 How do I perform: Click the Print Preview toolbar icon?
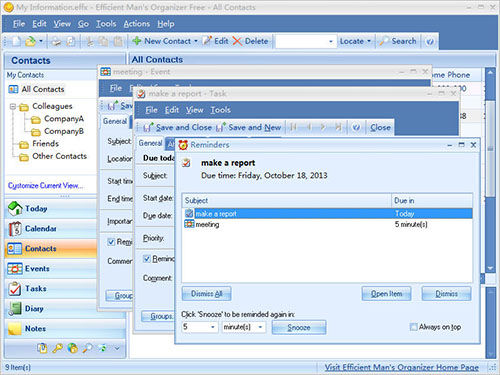pyautogui.click(x=71, y=41)
